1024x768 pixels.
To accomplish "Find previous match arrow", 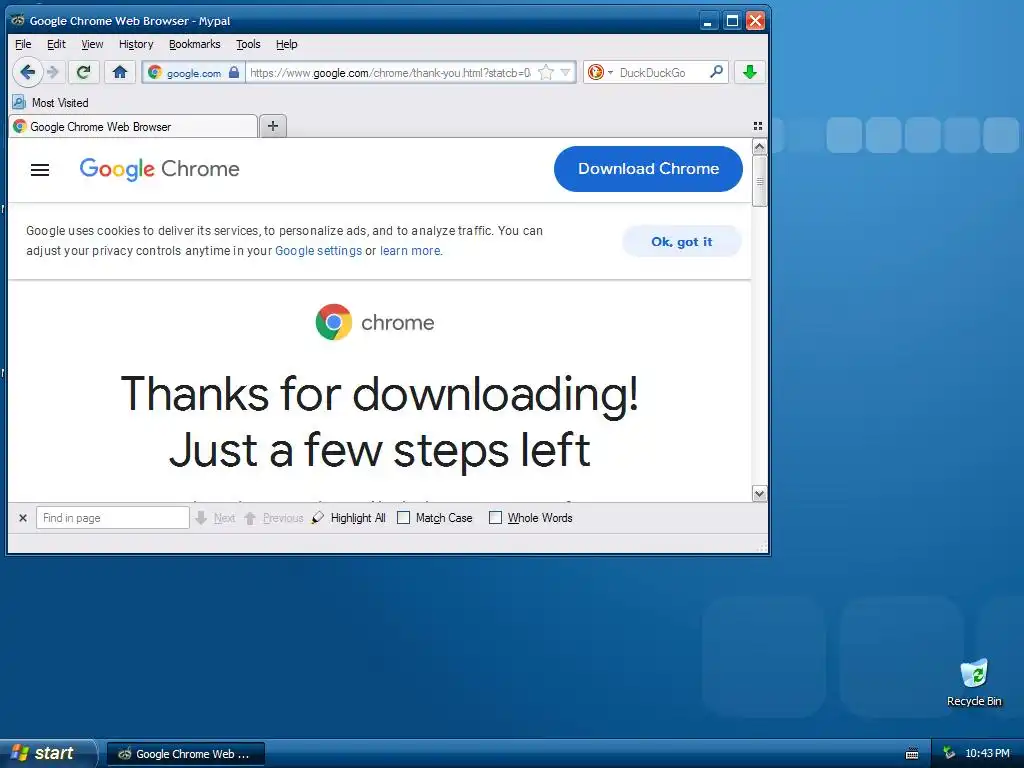I will point(274,518).
